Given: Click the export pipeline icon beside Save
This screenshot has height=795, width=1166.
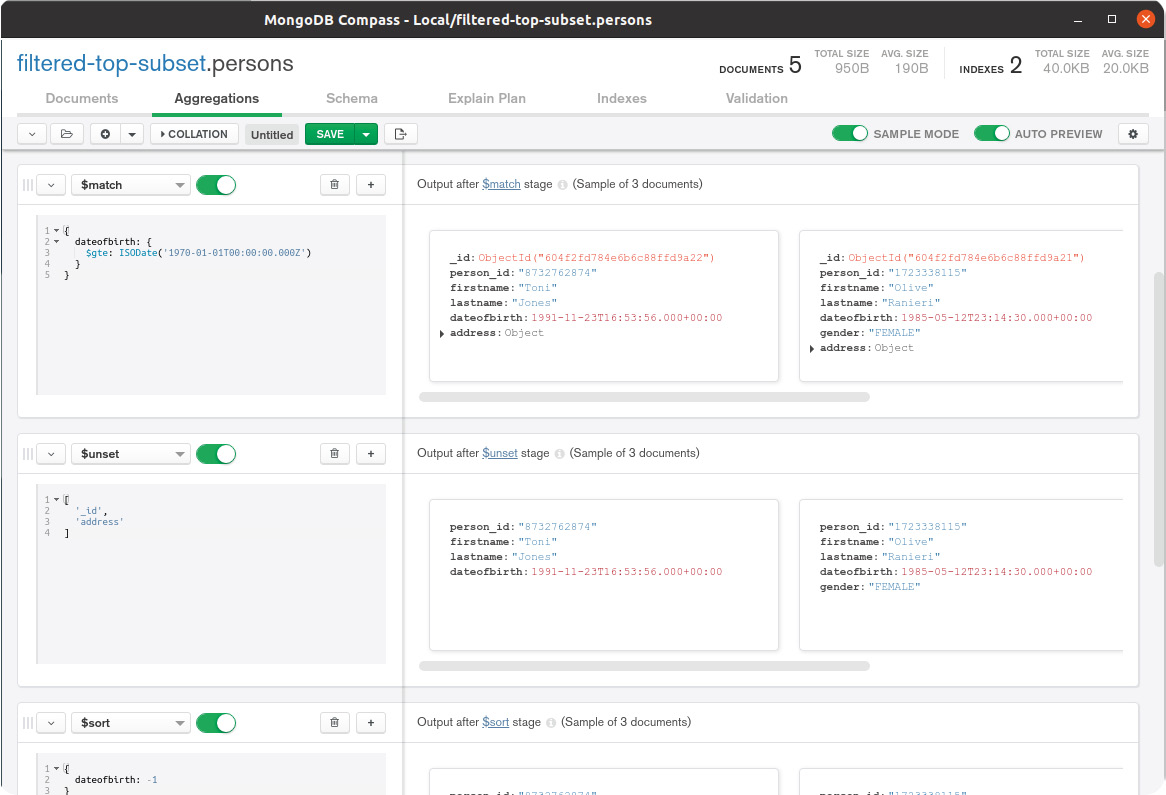Looking at the screenshot, I should [x=401, y=134].
